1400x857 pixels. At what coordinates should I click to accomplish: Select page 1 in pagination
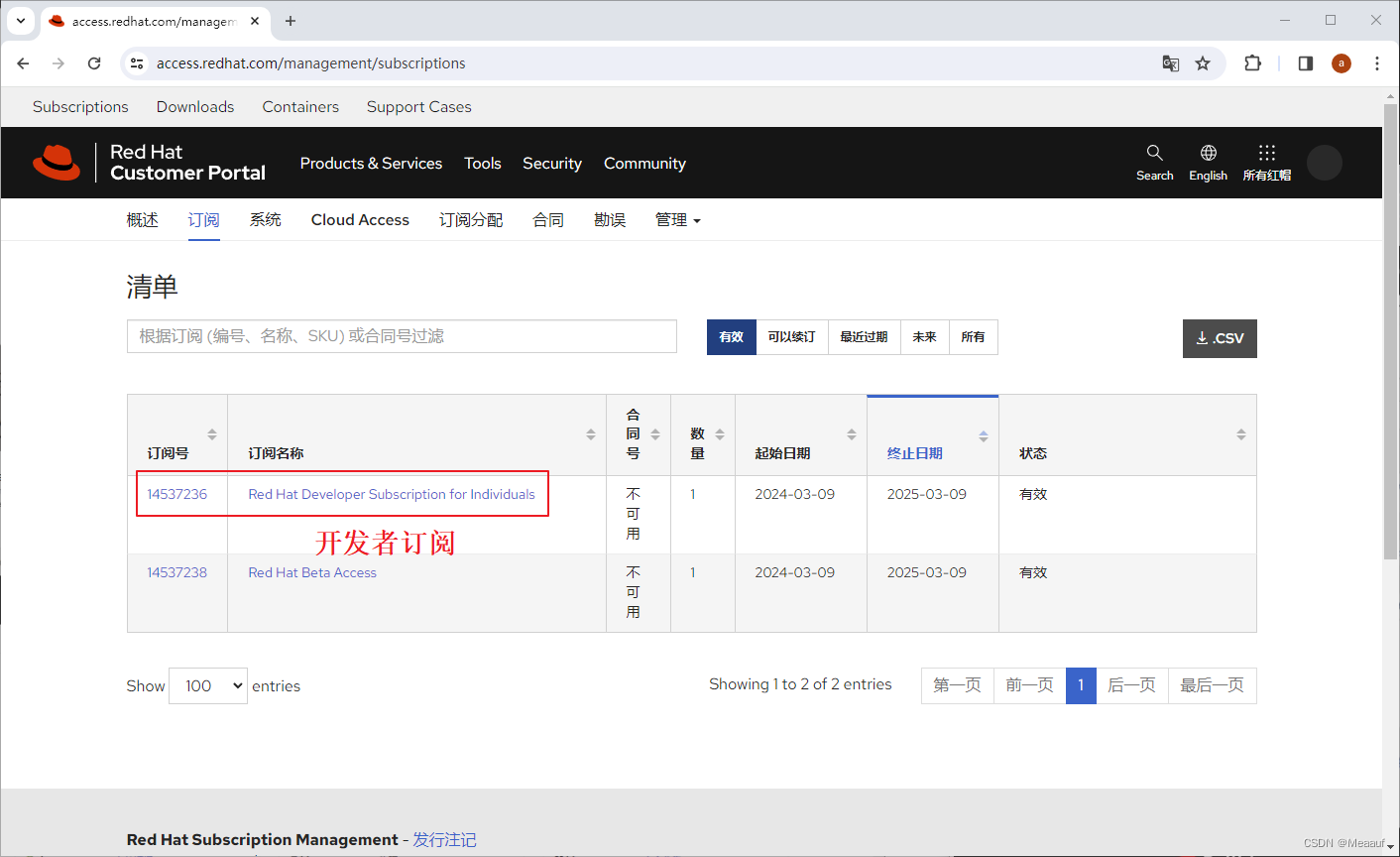[1081, 685]
